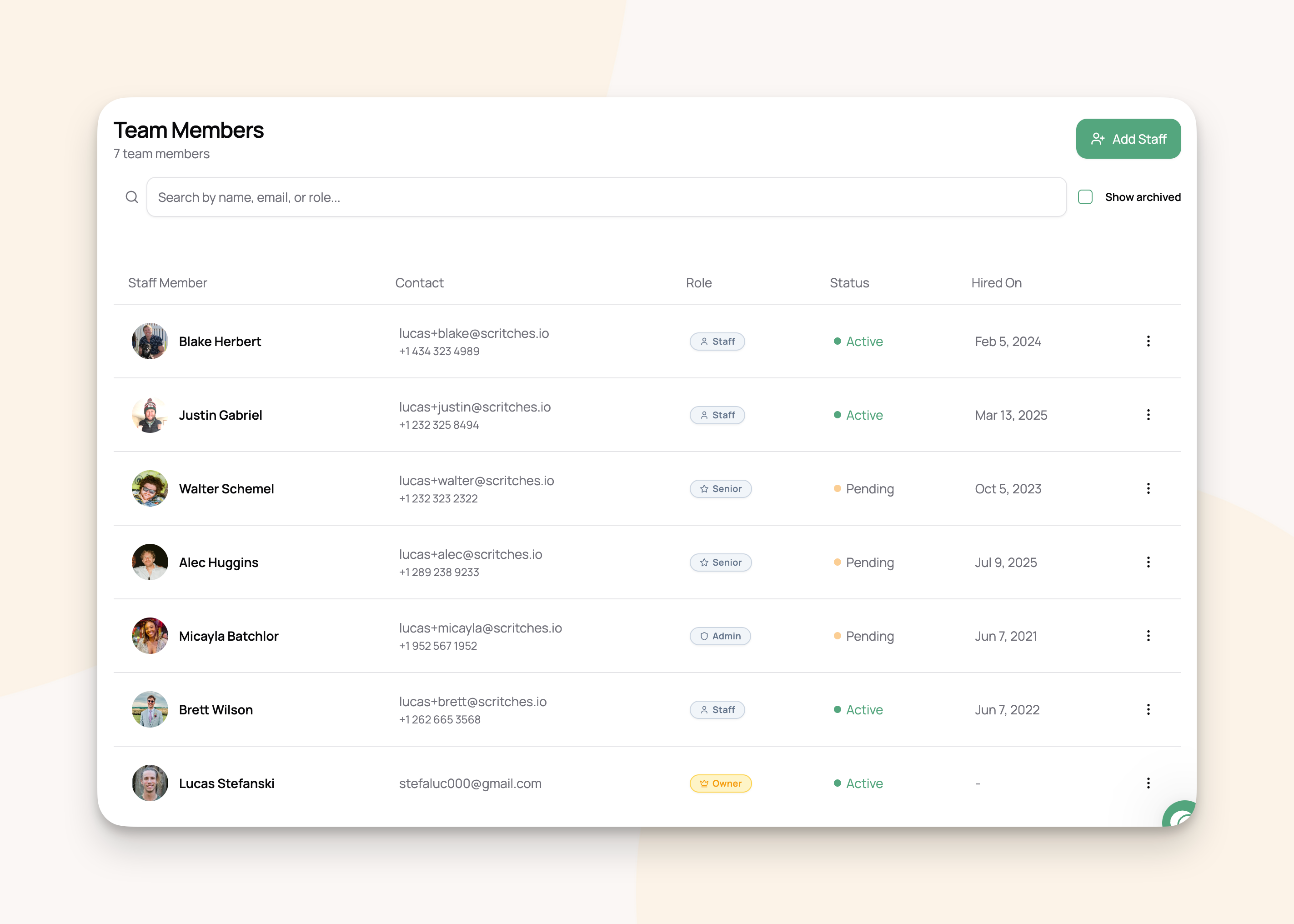This screenshot has height=924, width=1294.
Task: Click the Hired On column header
Action: click(x=996, y=283)
